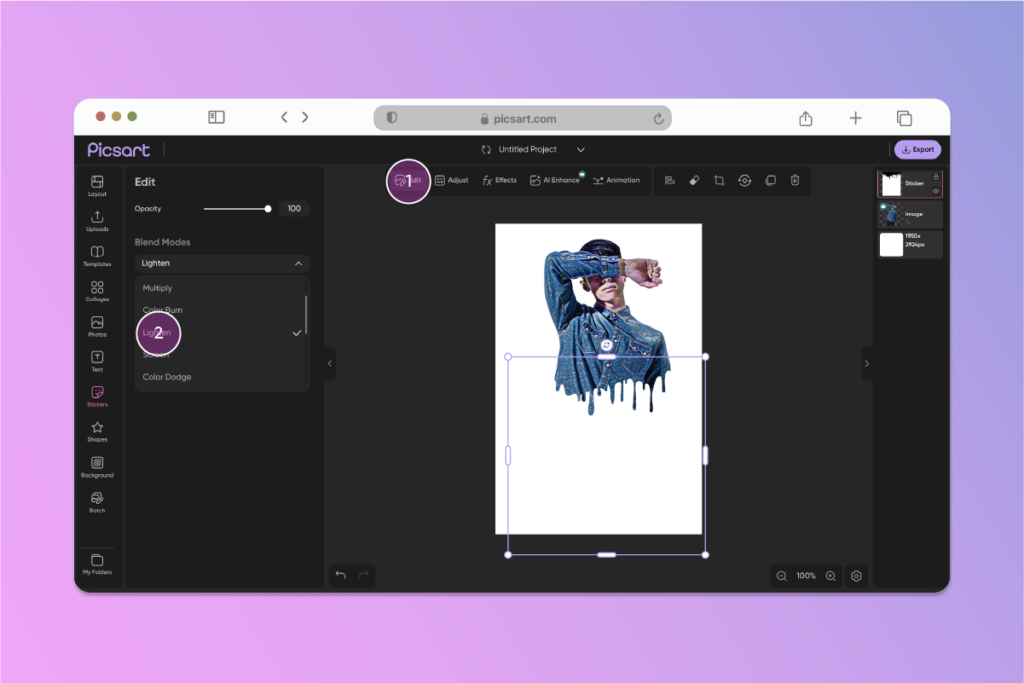Click the undo arrow below the canvas
This screenshot has height=683, width=1024.
pyautogui.click(x=341, y=576)
